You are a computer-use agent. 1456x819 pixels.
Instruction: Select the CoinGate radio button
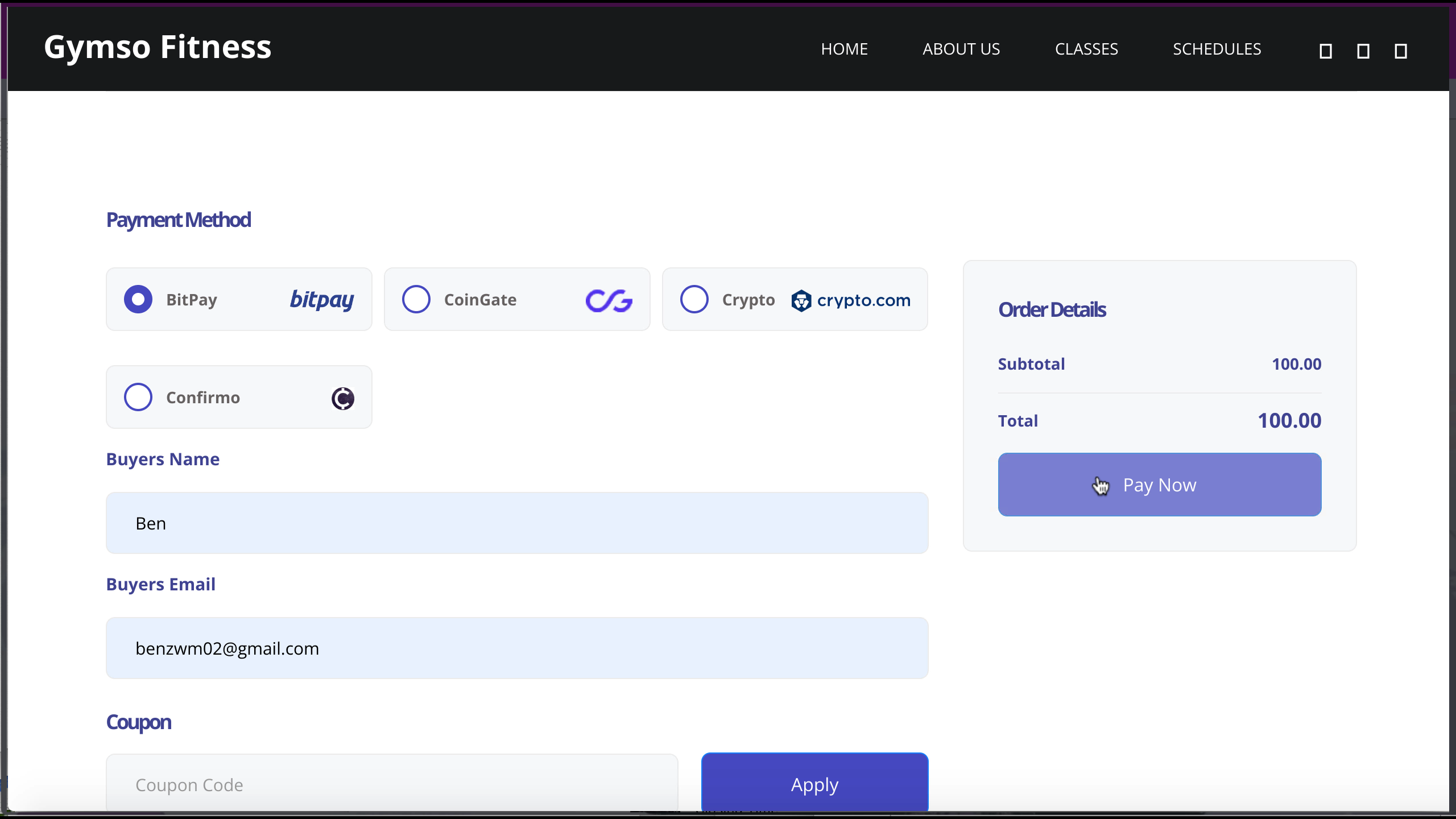coord(416,299)
